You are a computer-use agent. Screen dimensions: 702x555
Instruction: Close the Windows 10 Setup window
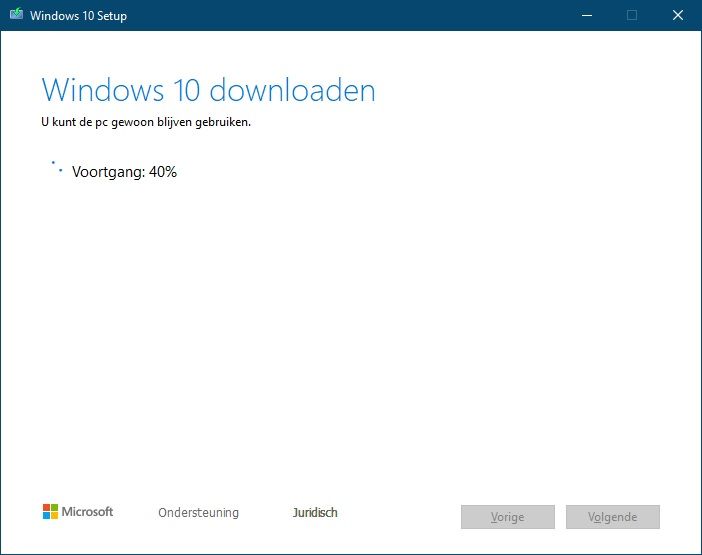point(677,15)
